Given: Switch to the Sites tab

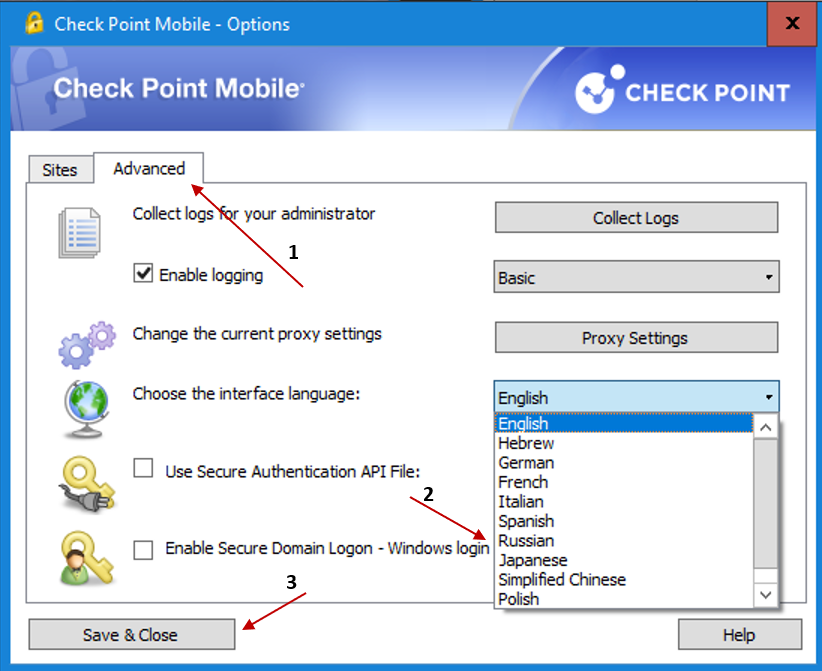Looking at the screenshot, I should (x=60, y=169).
